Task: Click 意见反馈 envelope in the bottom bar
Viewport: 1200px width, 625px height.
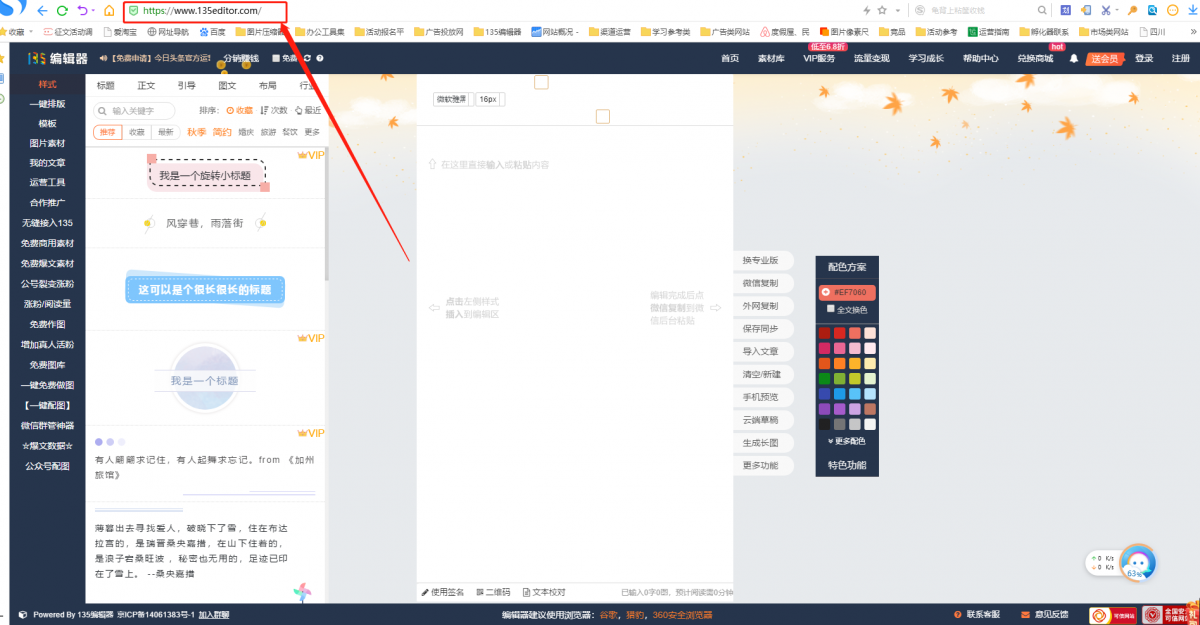Action: [x=1044, y=614]
